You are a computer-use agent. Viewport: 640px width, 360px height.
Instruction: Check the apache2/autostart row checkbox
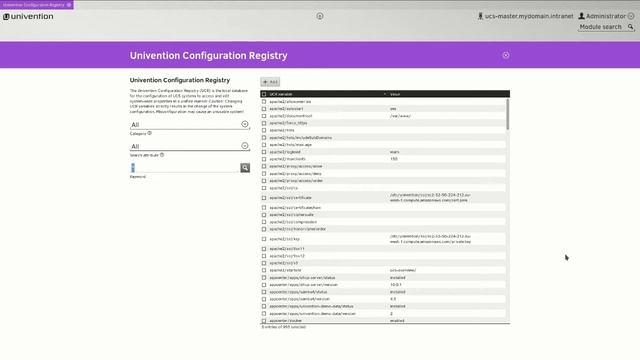[264, 109]
